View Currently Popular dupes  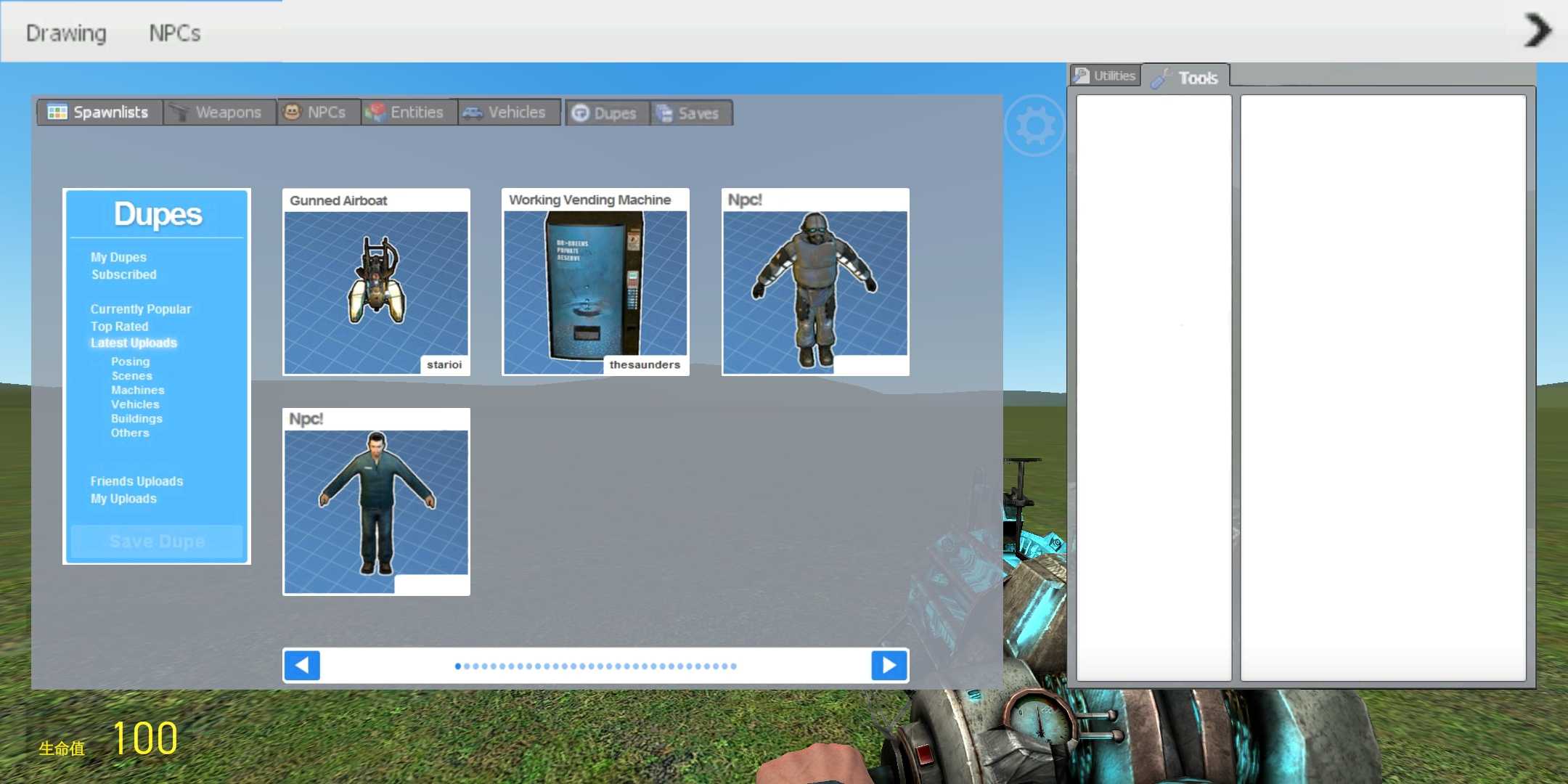click(141, 309)
